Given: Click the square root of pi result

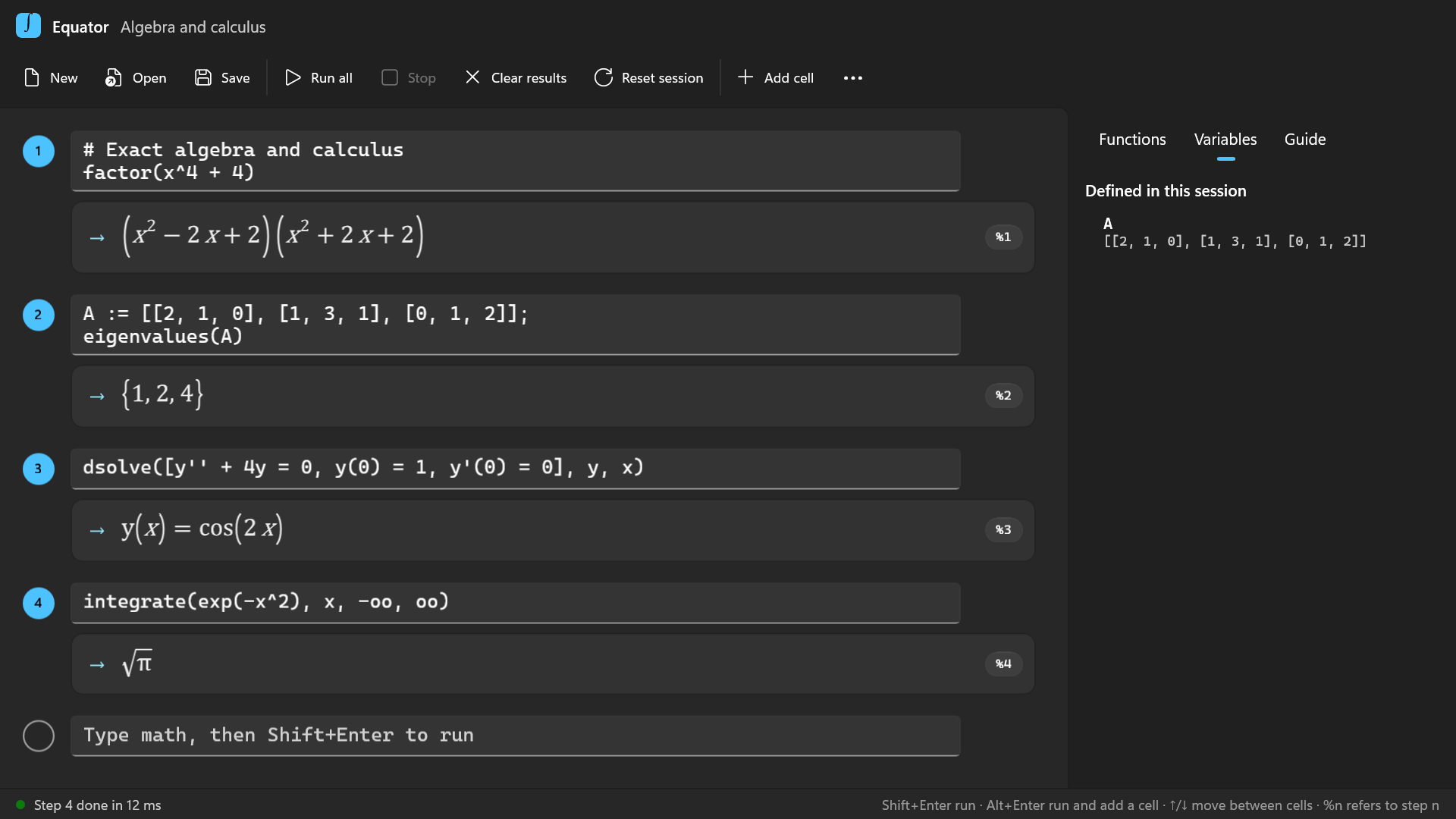Looking at the screenshot, I should (136, 663).
